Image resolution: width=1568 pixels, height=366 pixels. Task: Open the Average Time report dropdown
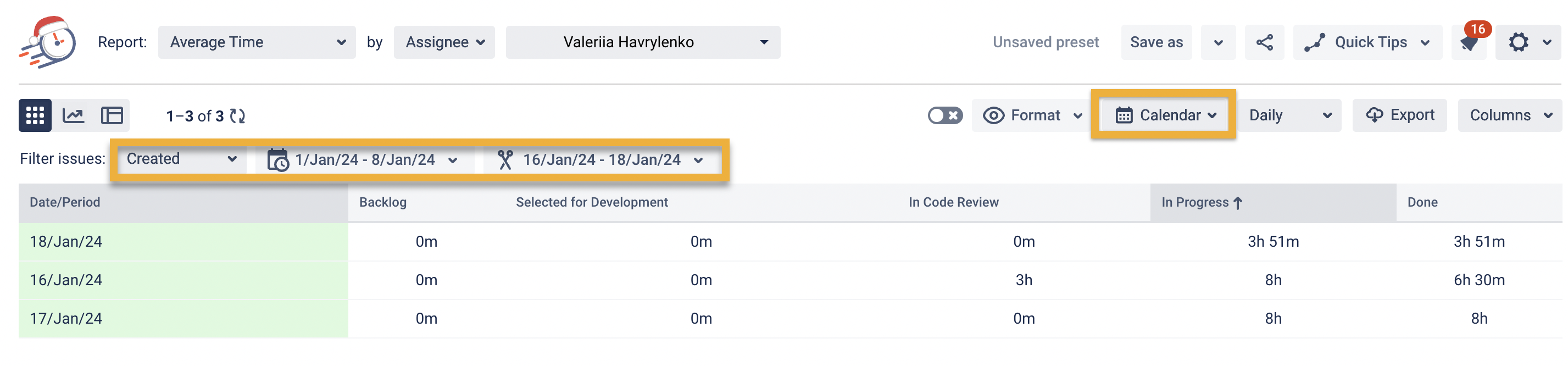257,42
